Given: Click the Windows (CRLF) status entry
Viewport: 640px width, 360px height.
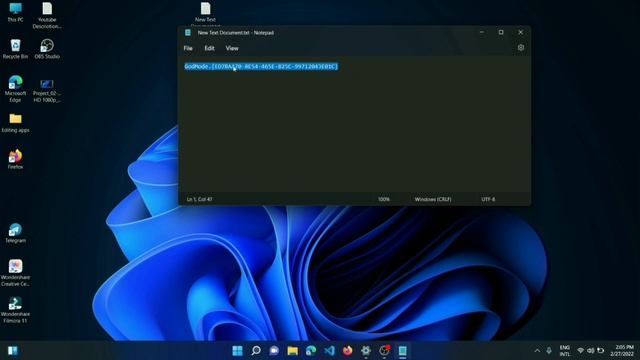Looking at the screenshot, I should click(x=433, y=199).
